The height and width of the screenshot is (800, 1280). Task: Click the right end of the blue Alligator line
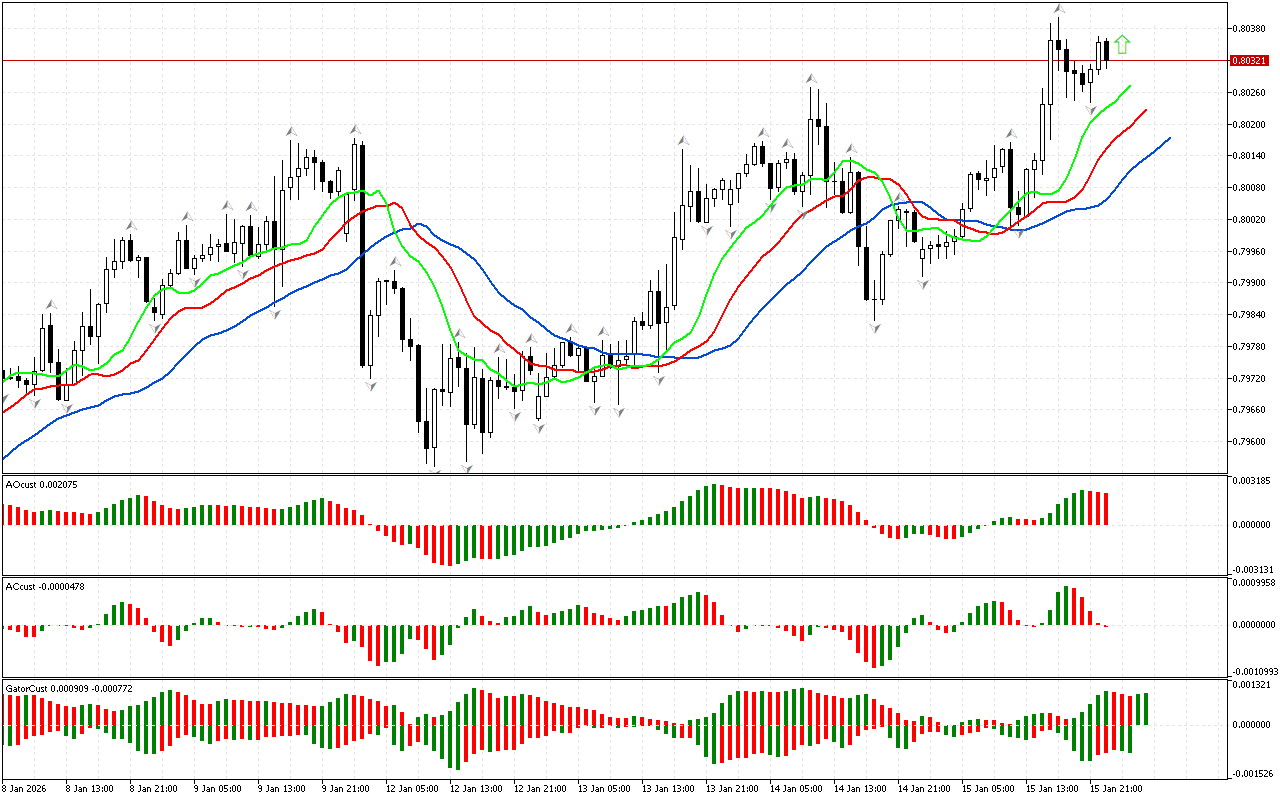[1168, 139]
